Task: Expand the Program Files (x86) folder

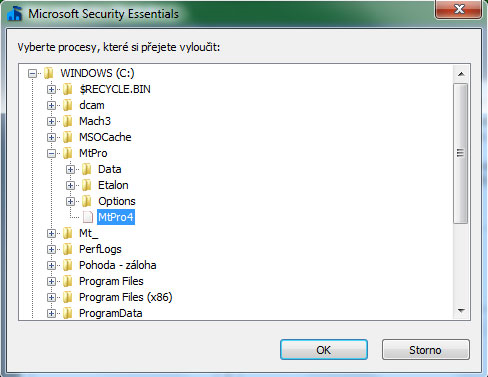Action: [51, 297]
